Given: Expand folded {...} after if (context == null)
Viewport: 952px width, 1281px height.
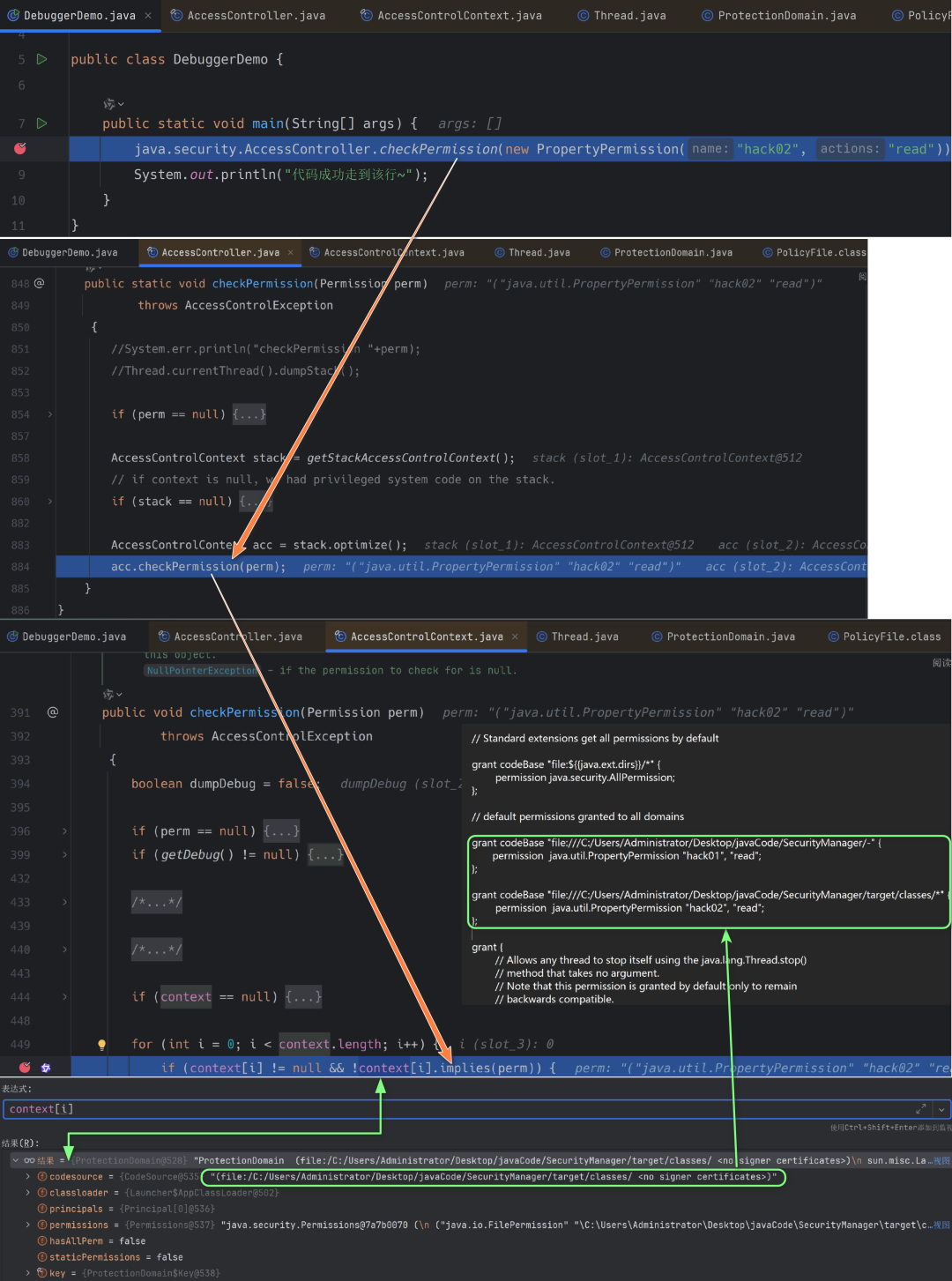Looking at the screenshot, I should [303, 997].
